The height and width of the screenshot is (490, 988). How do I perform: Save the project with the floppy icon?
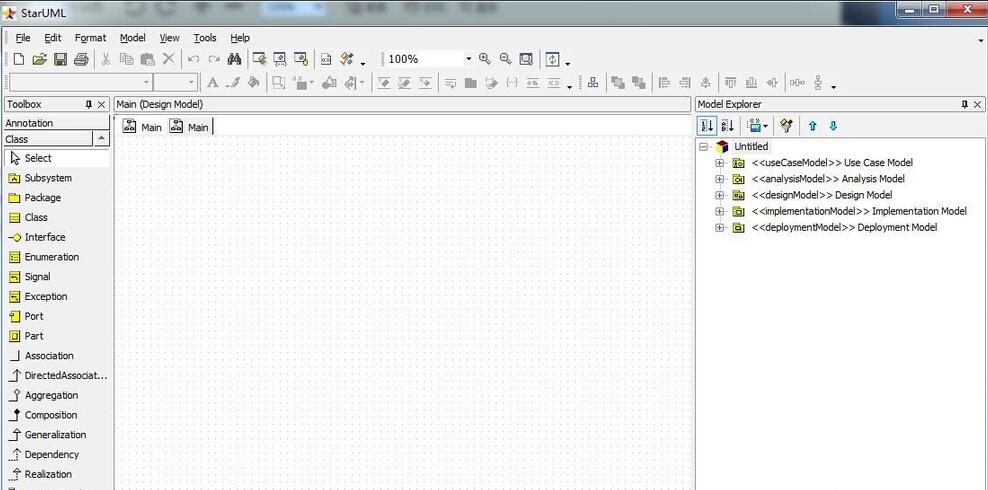click(60, 59)
